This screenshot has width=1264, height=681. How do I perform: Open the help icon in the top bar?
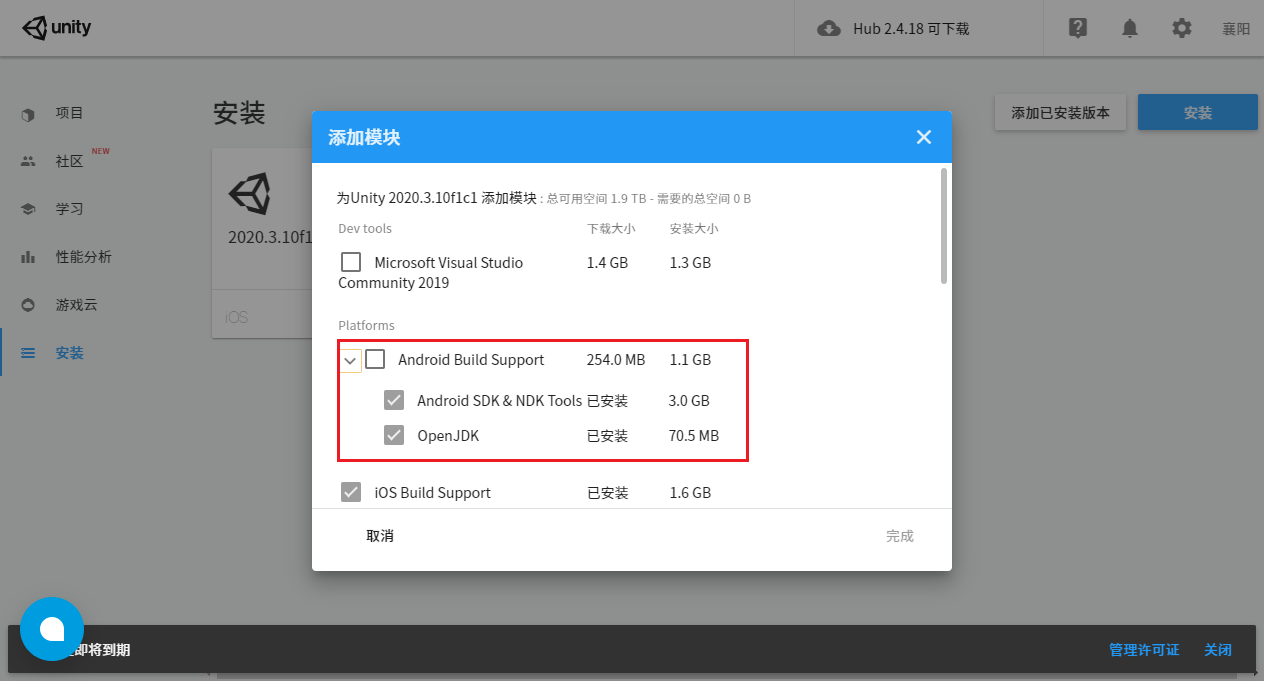(x=1078, y=28)
